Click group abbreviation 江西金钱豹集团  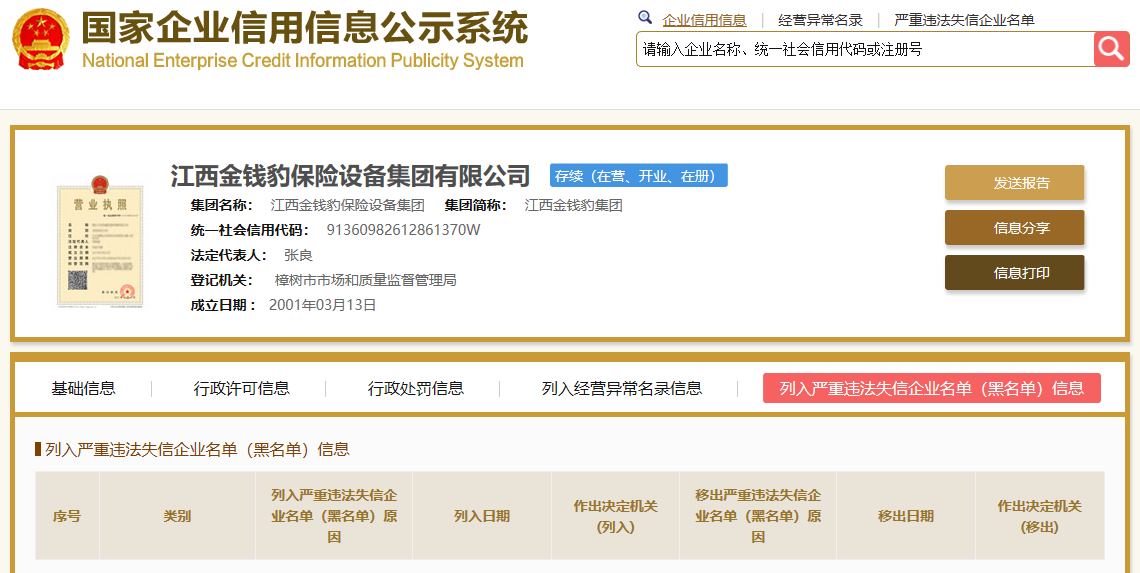(574, 206)
